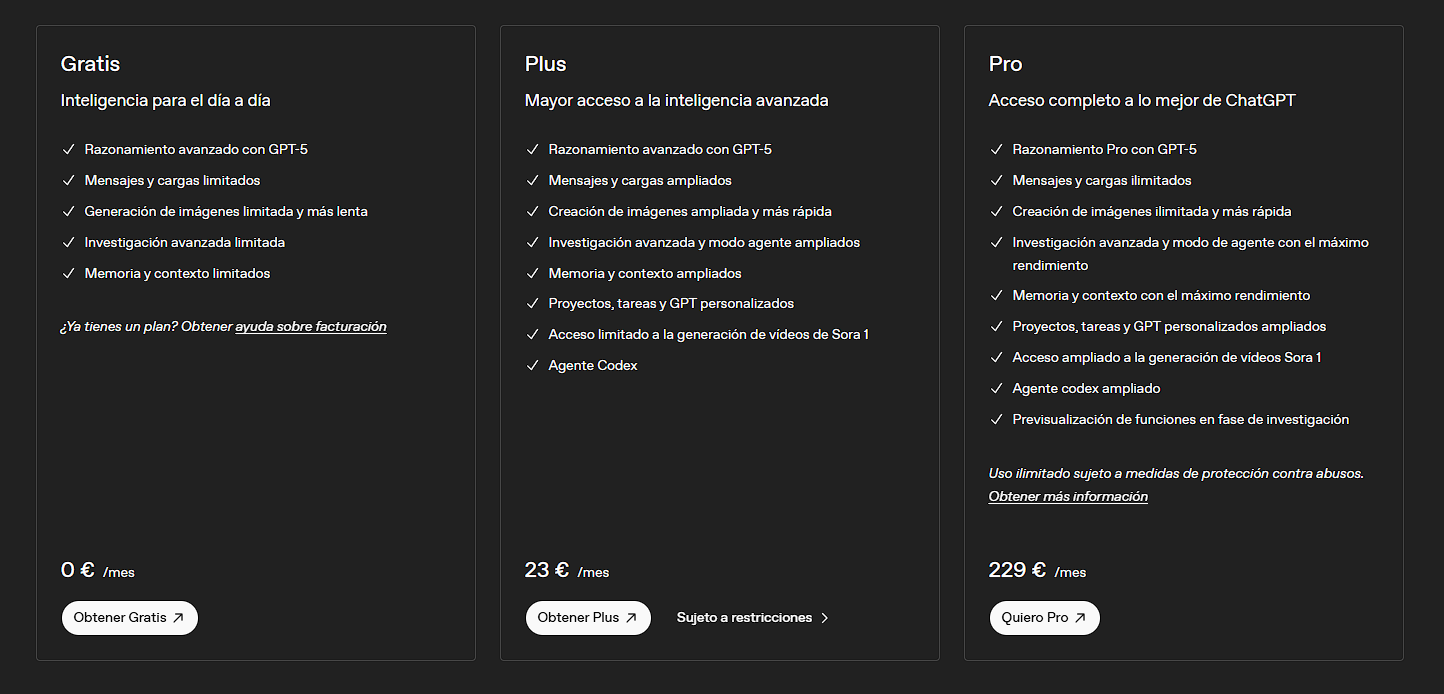Click the checkmark beside "Agente Codex" in Plus
The height and width of the screenshot is (694, 1444).
coord(532,365)
